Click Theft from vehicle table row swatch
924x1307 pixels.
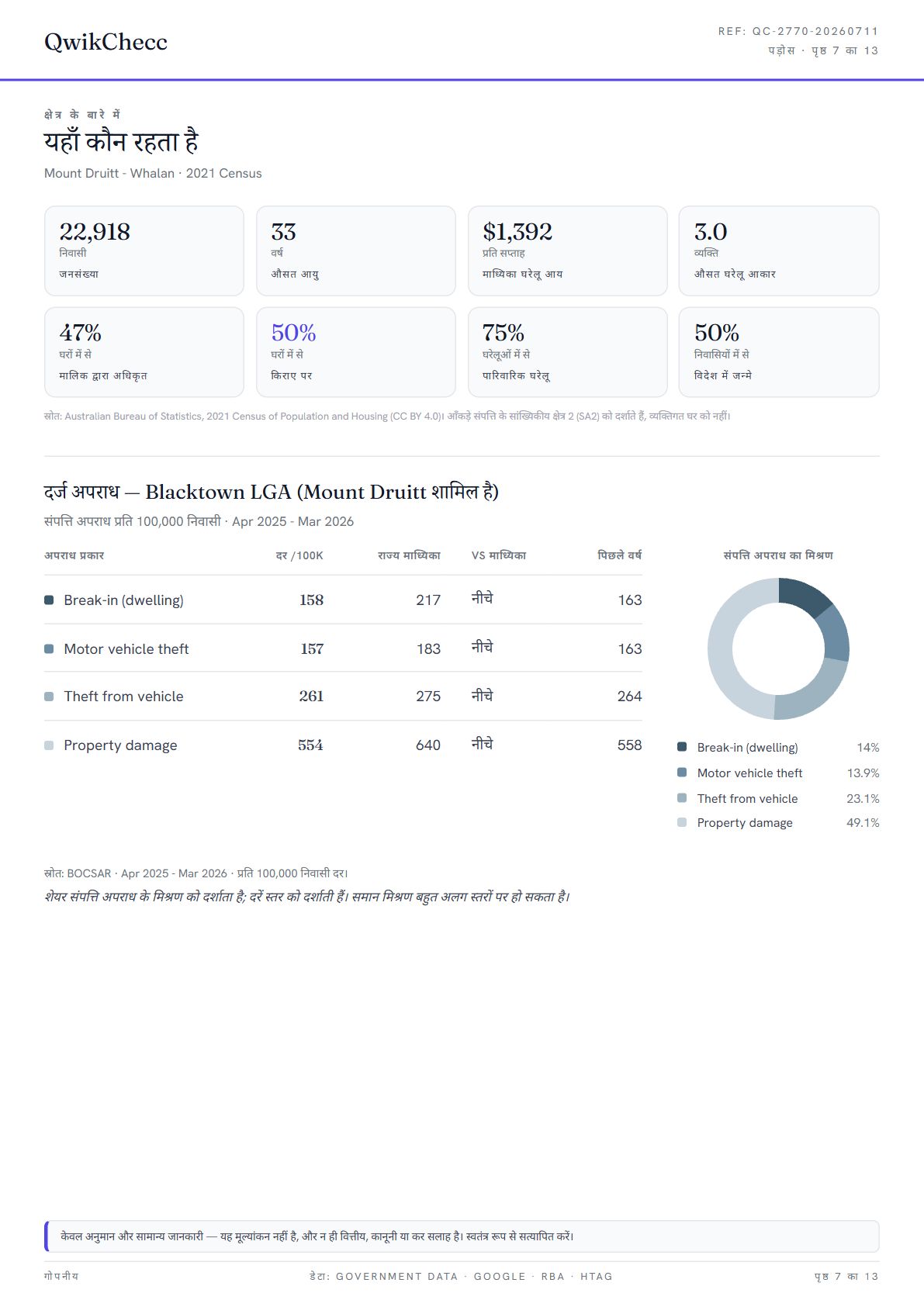tap(49, 697)
